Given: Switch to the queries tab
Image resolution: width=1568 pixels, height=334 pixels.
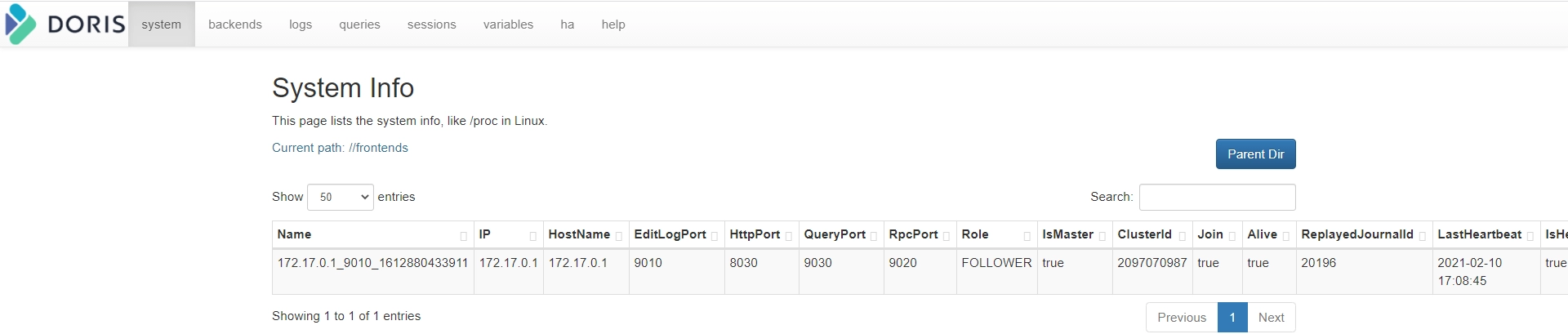Looking at the screenshot, I should pyautogui.click(x=359, y=24).
